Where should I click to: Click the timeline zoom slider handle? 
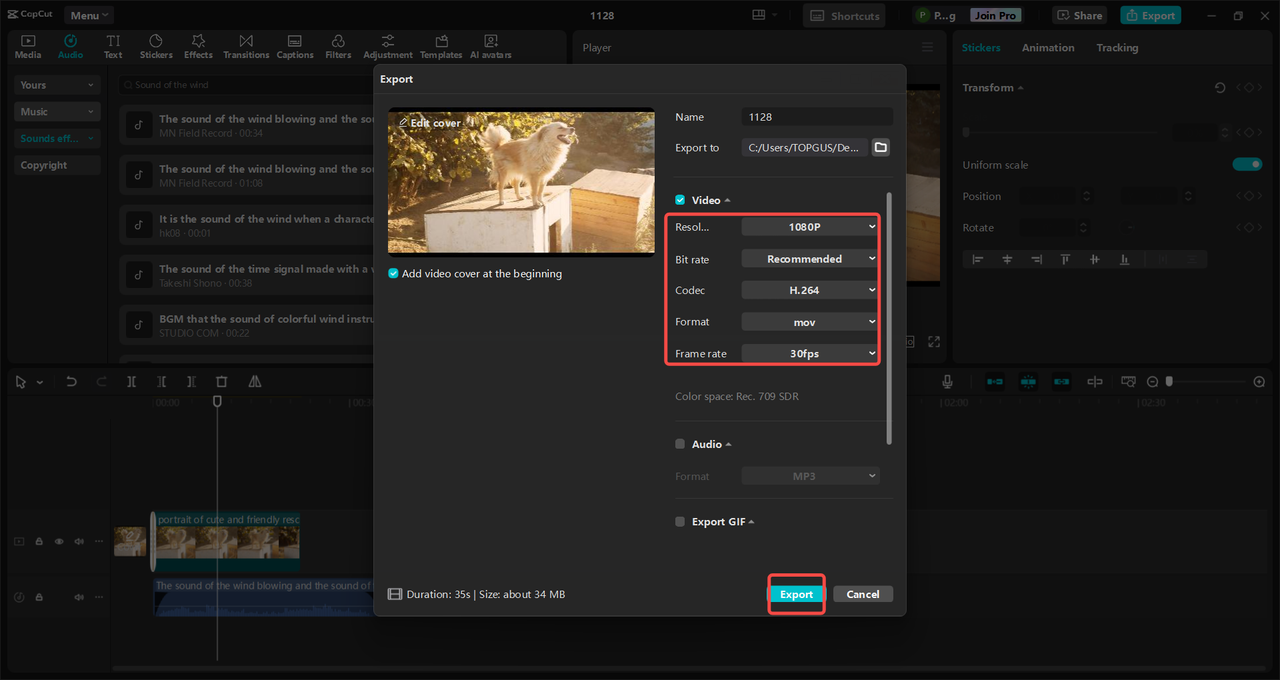coord(1169,382)
